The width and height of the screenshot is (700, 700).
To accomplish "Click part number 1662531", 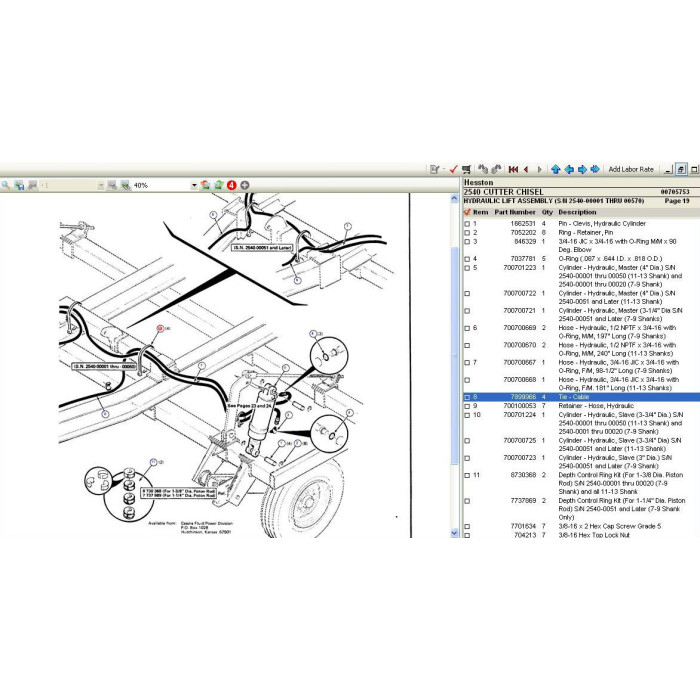I will 523,224.
